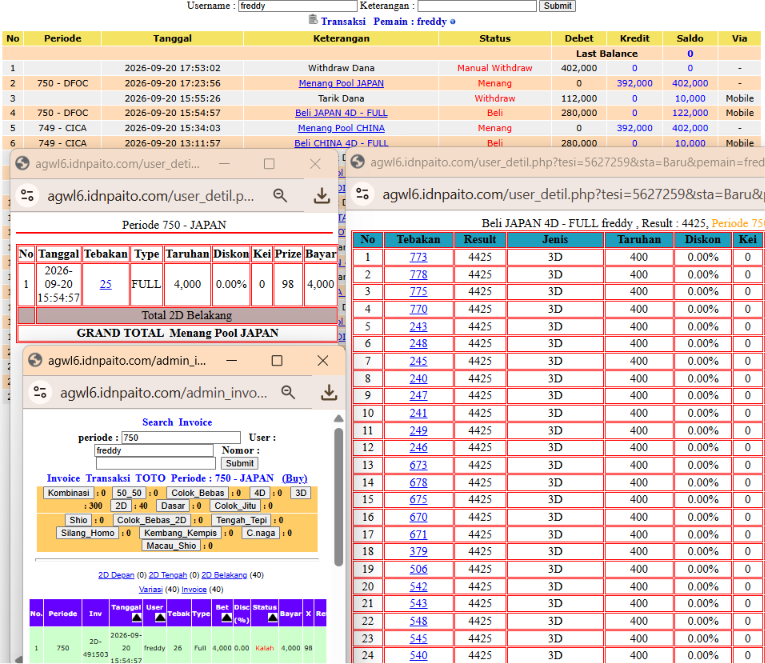
Task: Sort invoice table by Status arrow
Action: pos(273,618)
